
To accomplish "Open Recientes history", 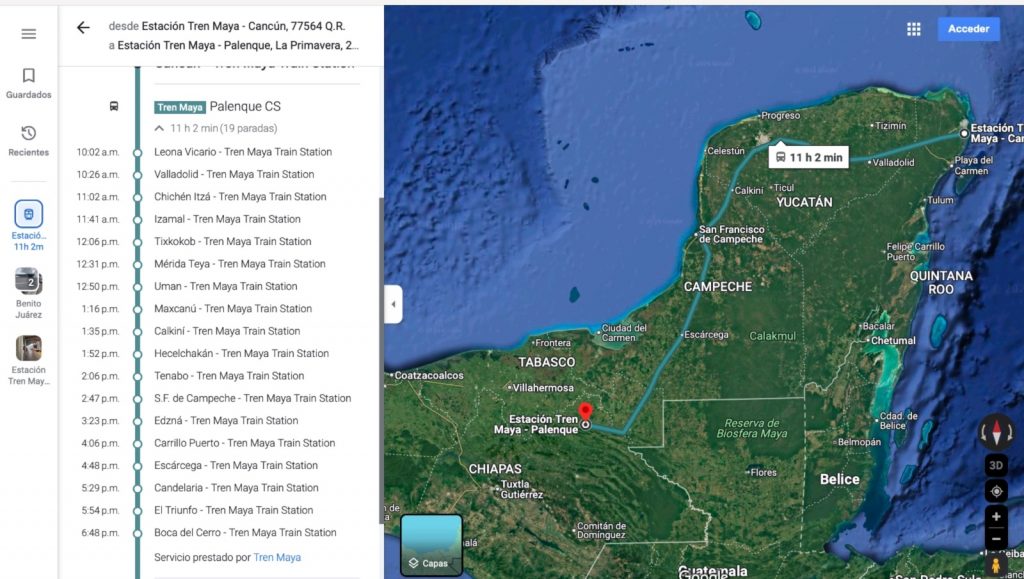I will point(29,141).
